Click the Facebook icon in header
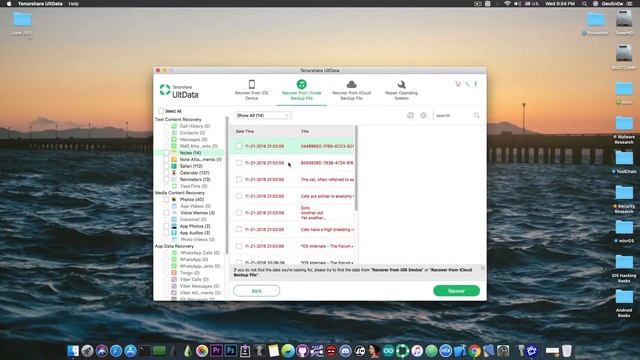The height and width of the screenshot is (360, 640). 476,84
